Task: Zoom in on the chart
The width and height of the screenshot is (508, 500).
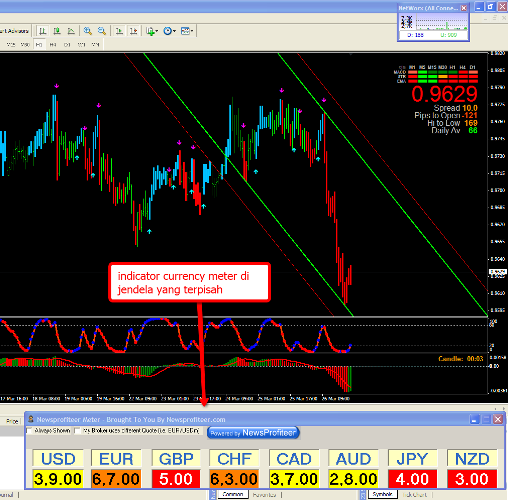Action: [88, 31]
